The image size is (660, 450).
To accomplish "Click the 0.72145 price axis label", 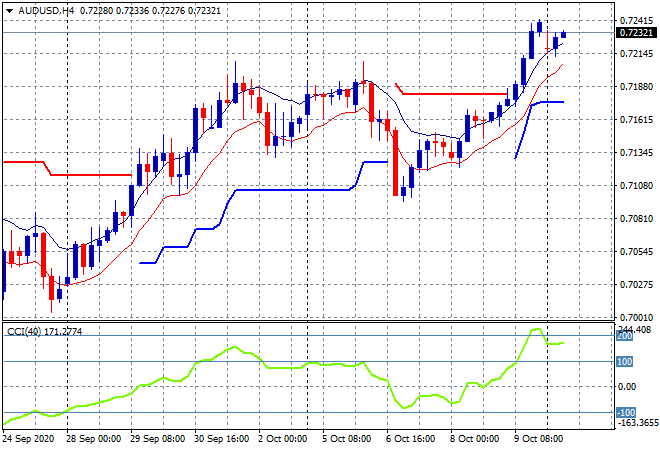I will 636,53.
